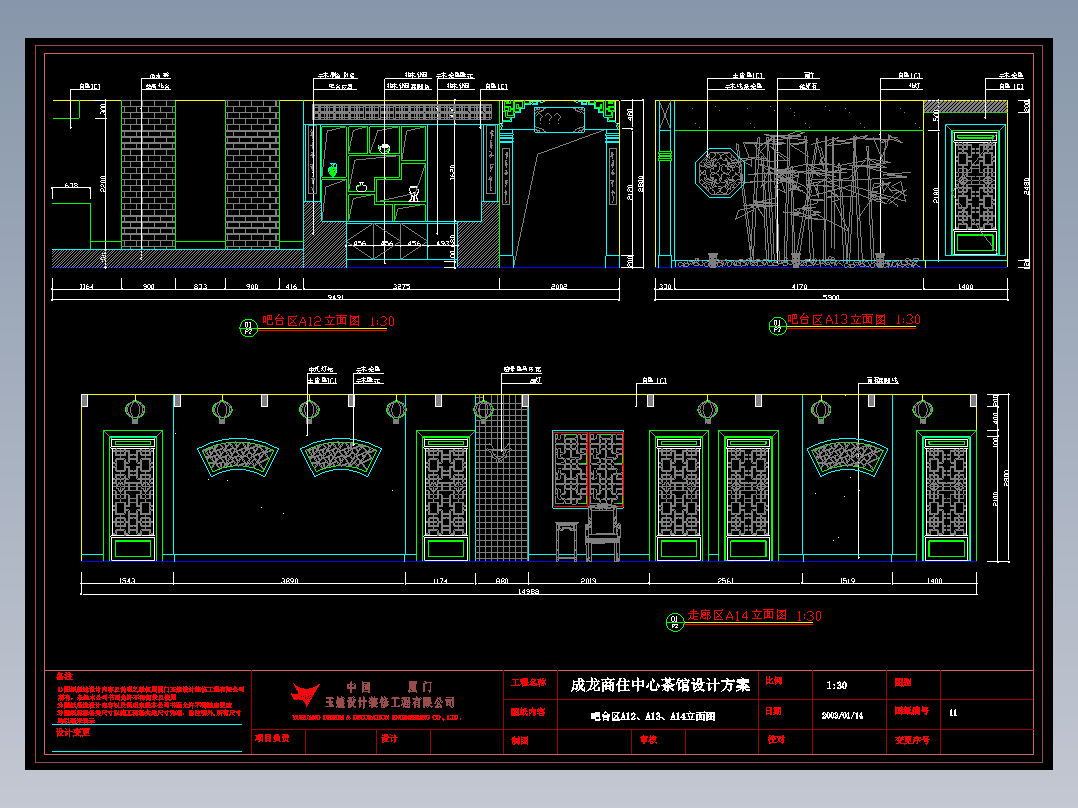Select the display shelf cabinet in A12 elevation

tap(374, 173)
